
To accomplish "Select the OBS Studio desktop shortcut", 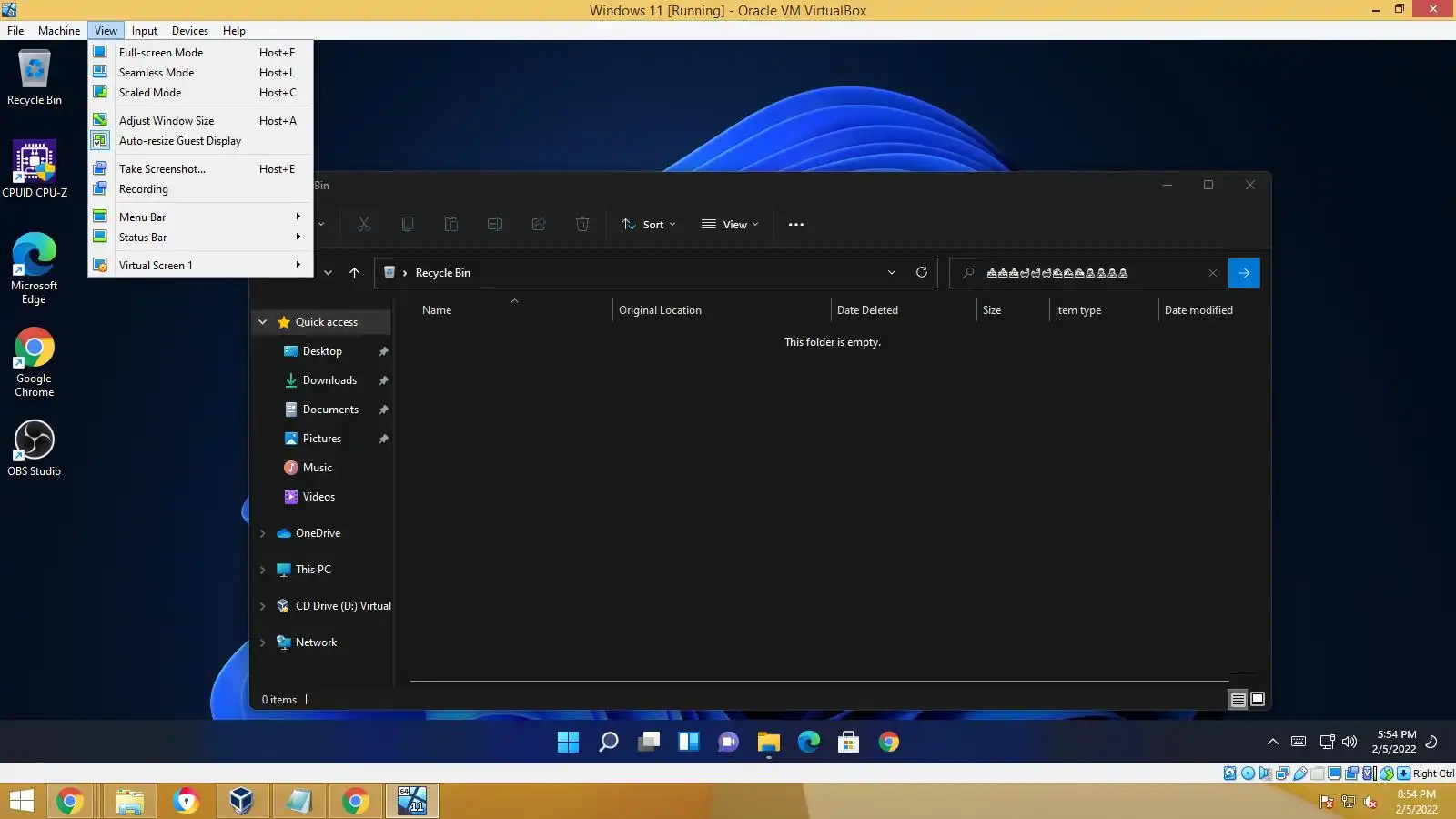I will click(35, 449).
